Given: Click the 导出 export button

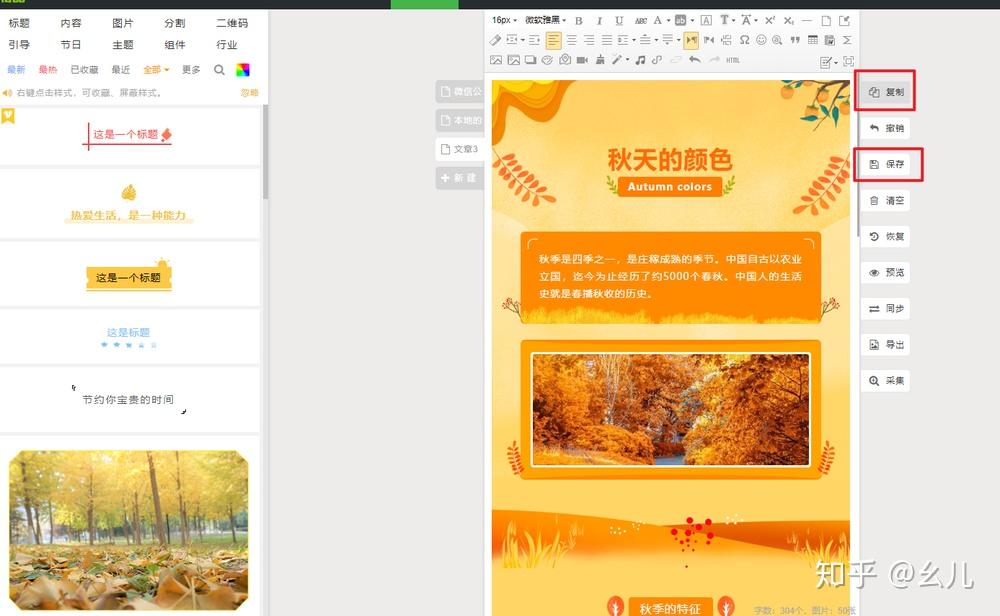Looking at the screenshot, I should tap(886, 344).
